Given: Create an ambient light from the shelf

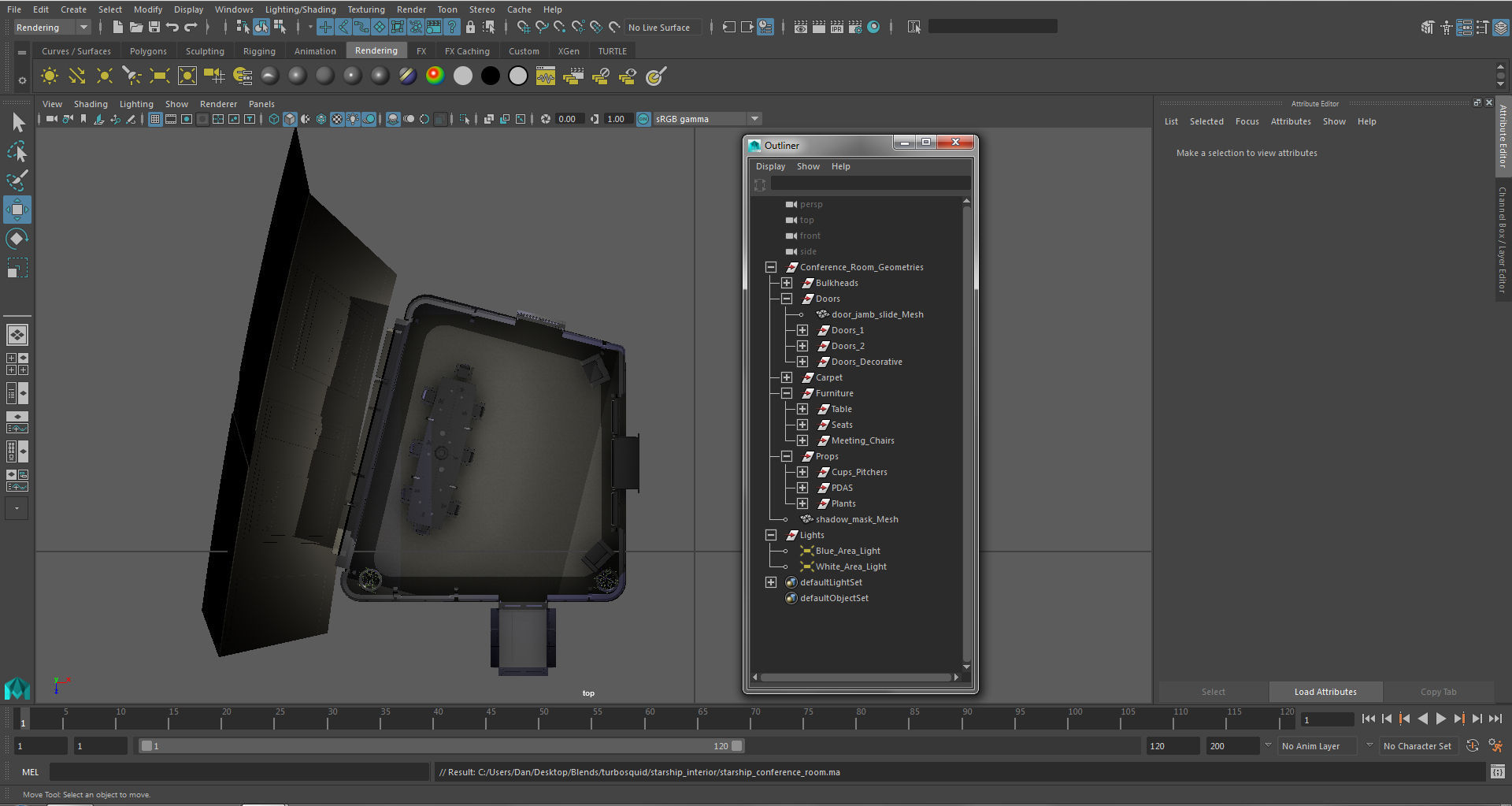Looking at the screenshot, I should coord(49,76).
